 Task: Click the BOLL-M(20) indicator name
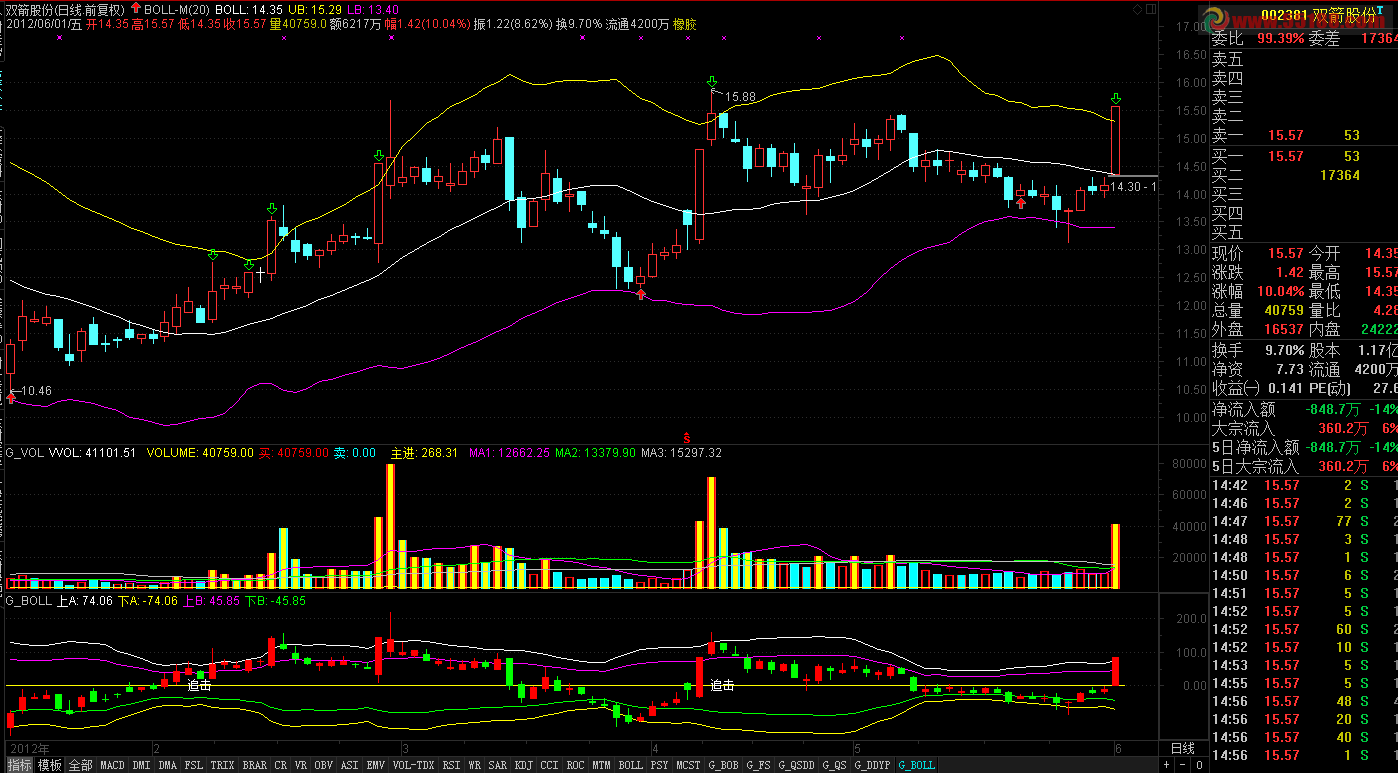(x=178, y=9)
